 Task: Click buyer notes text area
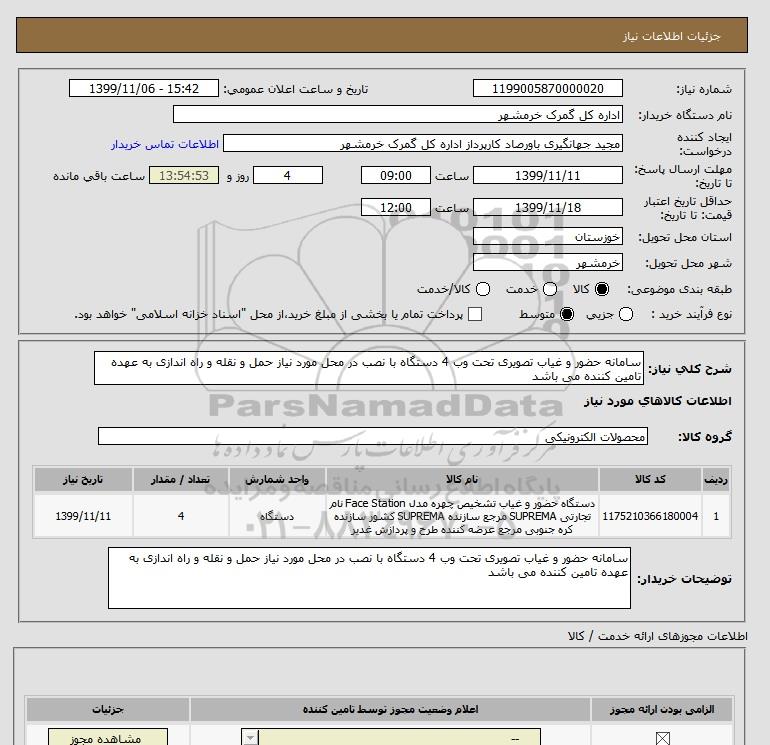click(369, 578)
